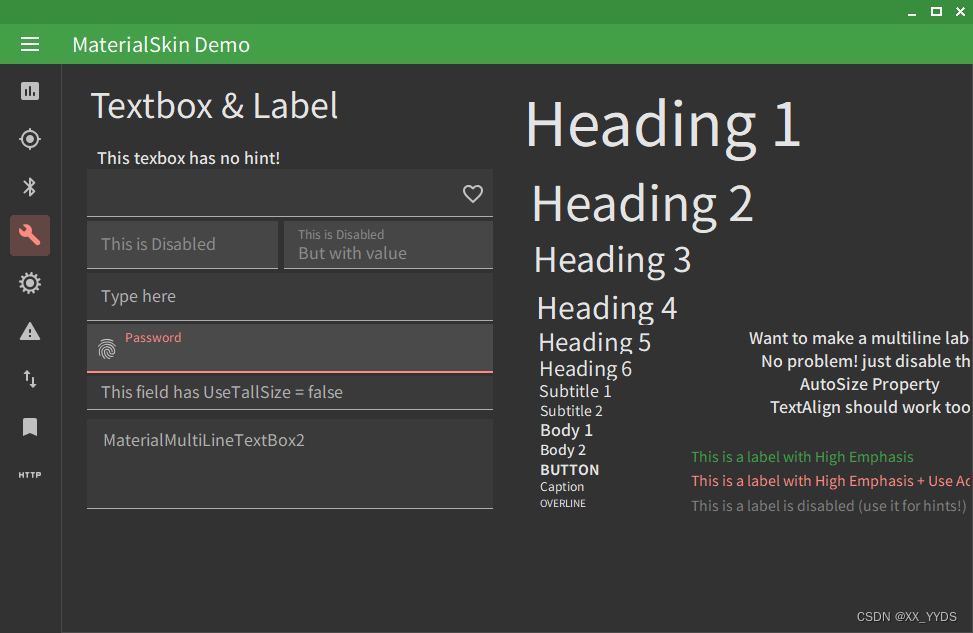Close the MaterialSkin Demo window
This screenshot has width=973, height=633.
click(x=961, y=12)
